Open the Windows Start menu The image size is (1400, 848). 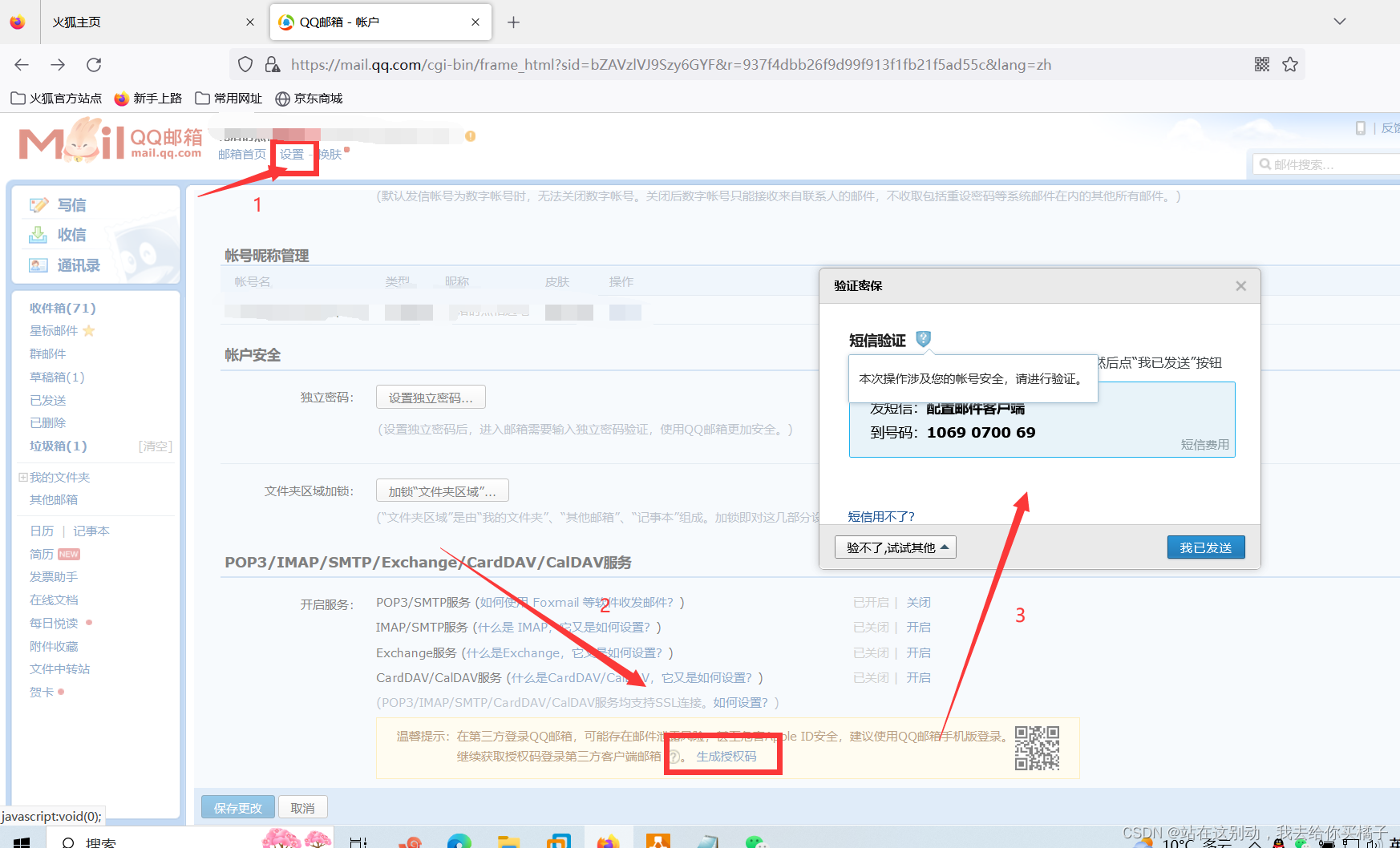coord(22,841)
